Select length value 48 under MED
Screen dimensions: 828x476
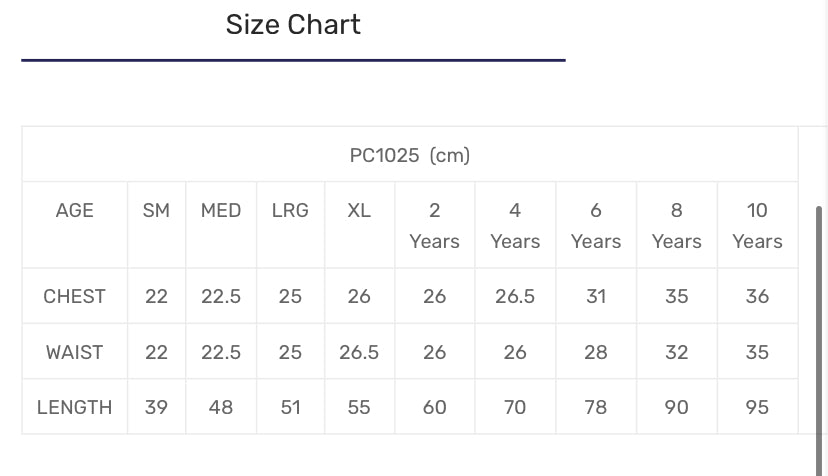[x=221, y=407]
